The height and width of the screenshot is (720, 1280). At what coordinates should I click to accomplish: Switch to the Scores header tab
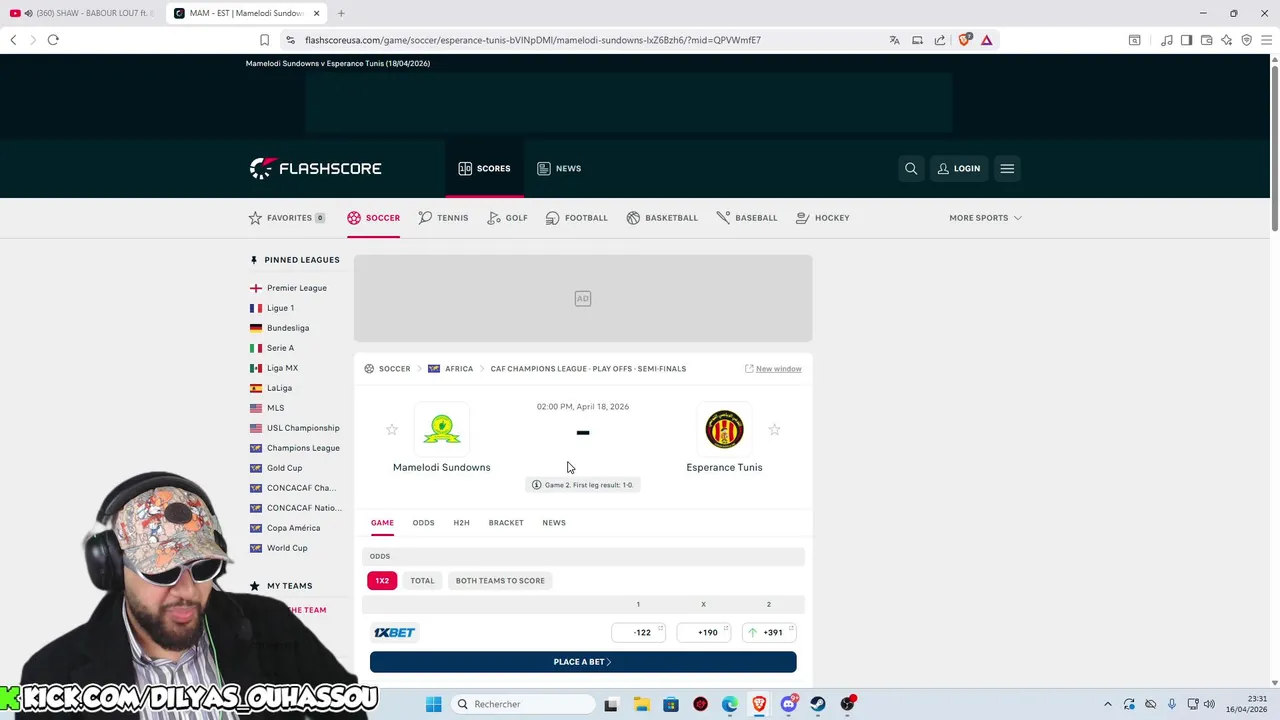[484, 168]
